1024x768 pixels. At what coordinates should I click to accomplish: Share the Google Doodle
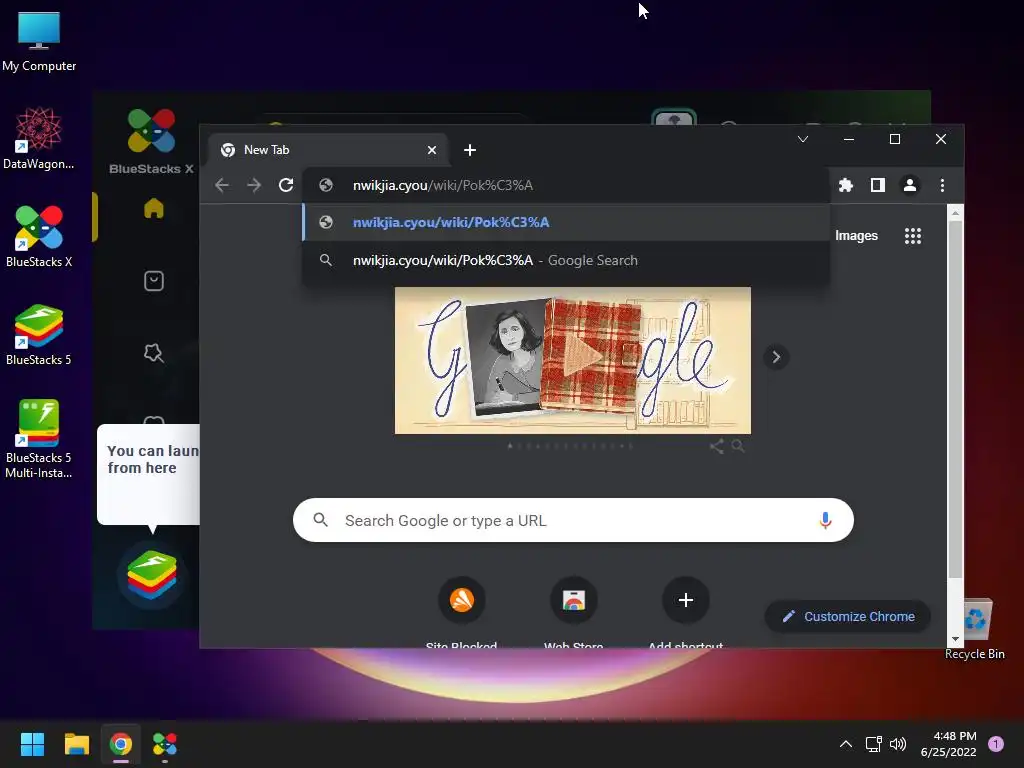tap(716, 447)
